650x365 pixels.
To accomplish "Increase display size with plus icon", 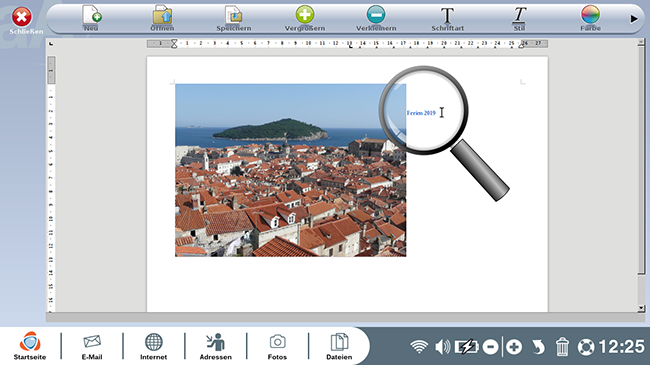I will pos(514,347).
